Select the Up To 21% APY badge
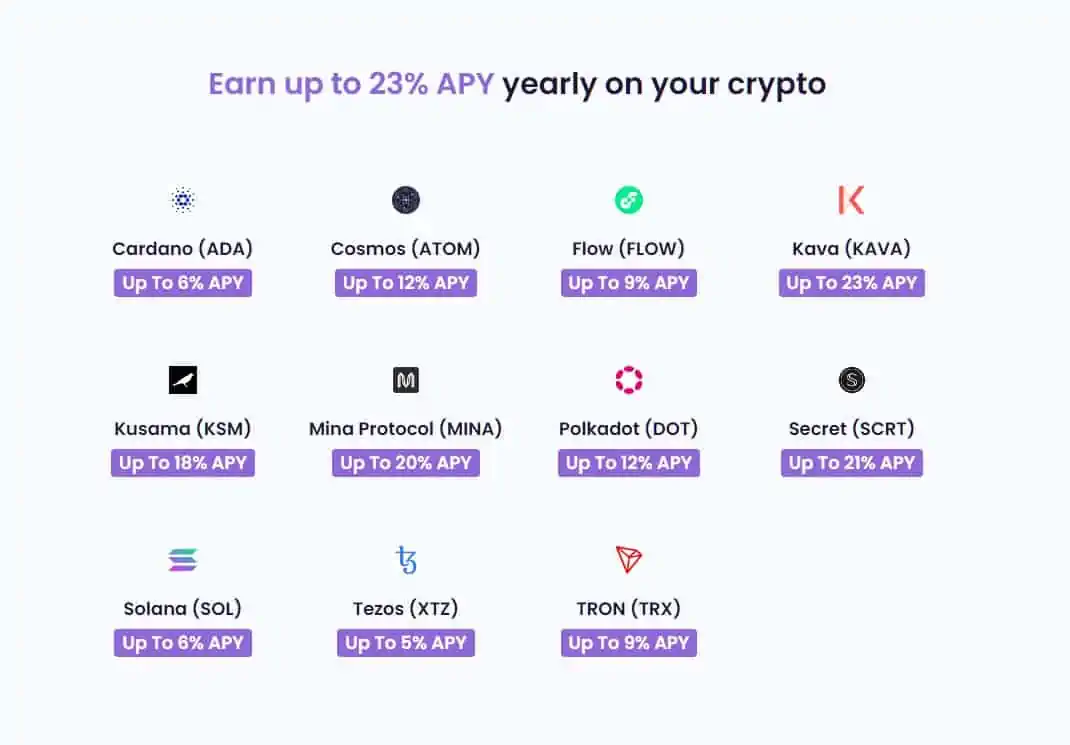The height and width of the screenshot is (745, 1070). point(852,463)
